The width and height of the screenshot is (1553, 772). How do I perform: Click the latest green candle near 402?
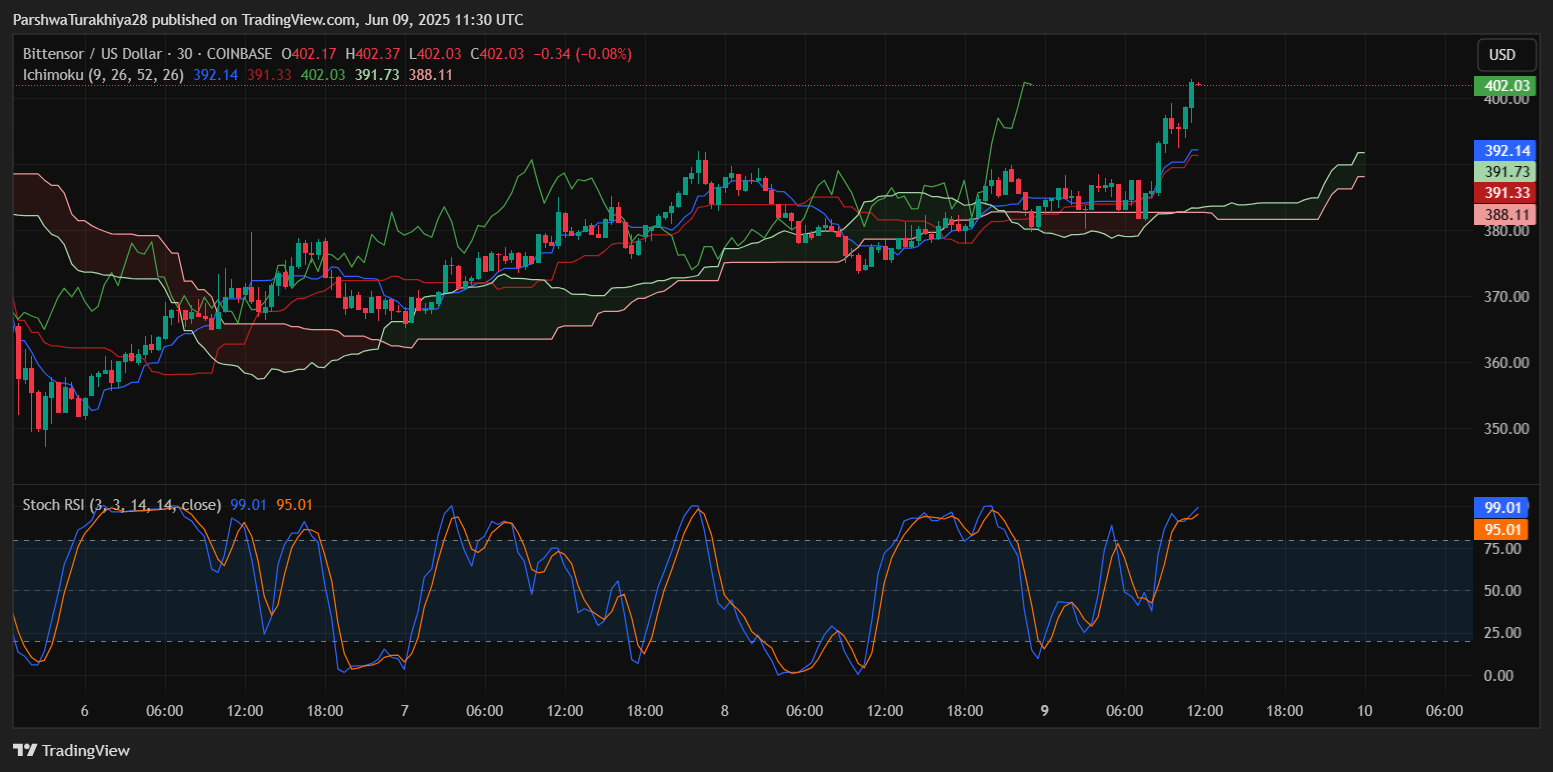[1192, 95]
